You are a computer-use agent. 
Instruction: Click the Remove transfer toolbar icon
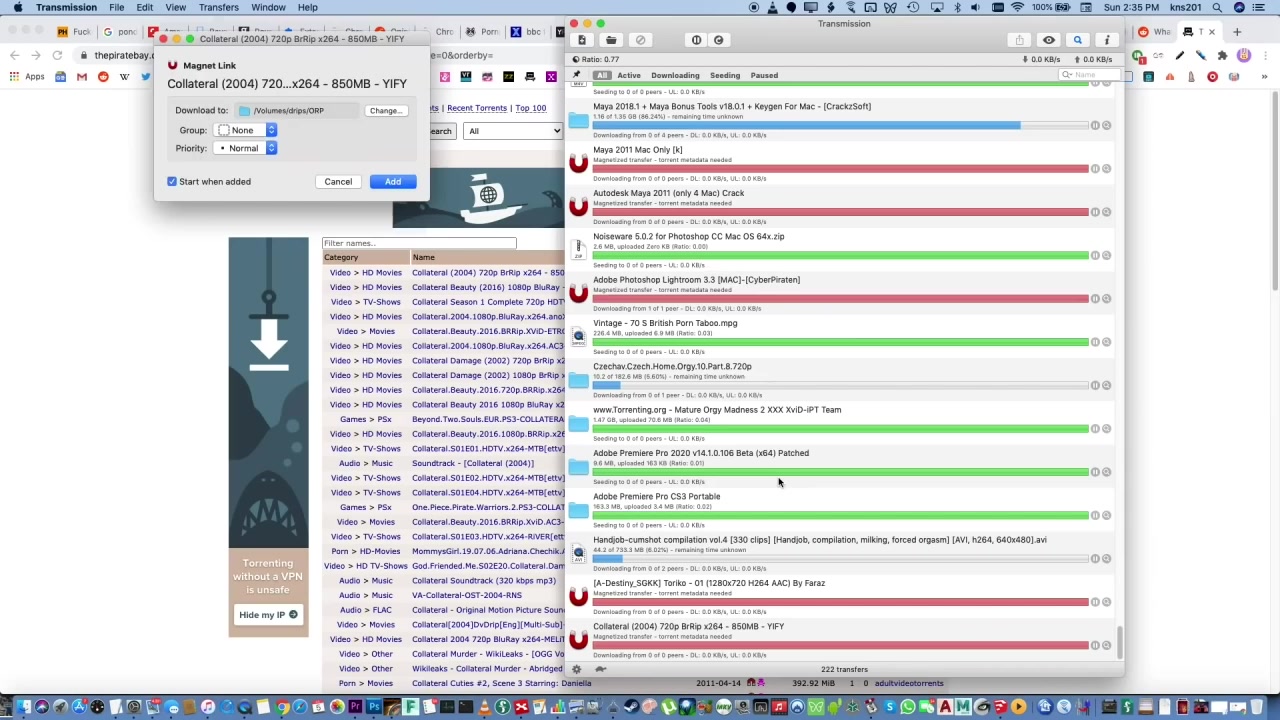click(x=641, y=40)
